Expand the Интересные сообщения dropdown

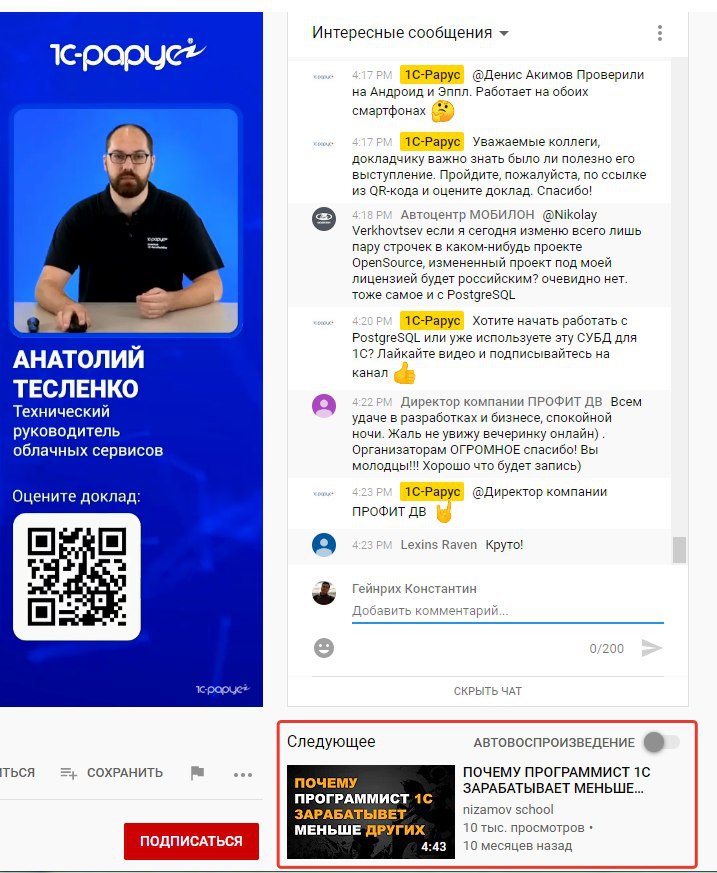[410, 33]
